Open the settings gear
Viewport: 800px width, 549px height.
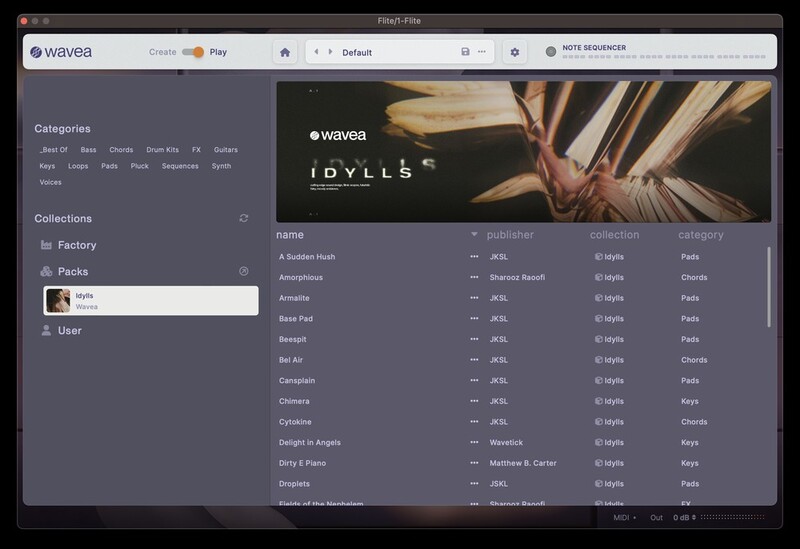click(x=515, y=52)
